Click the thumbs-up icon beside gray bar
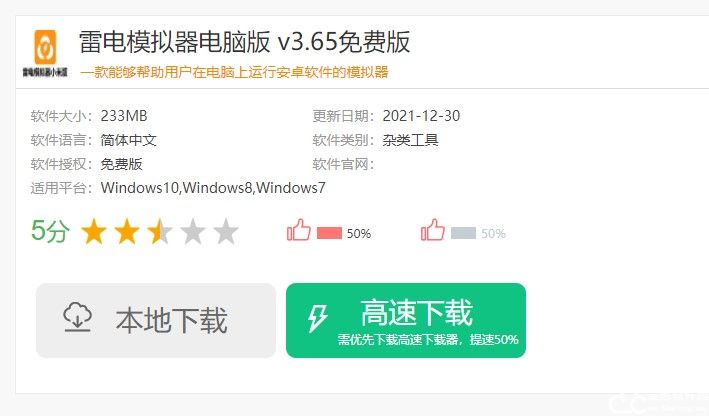 pyautogui.click(x=433, y=230)
